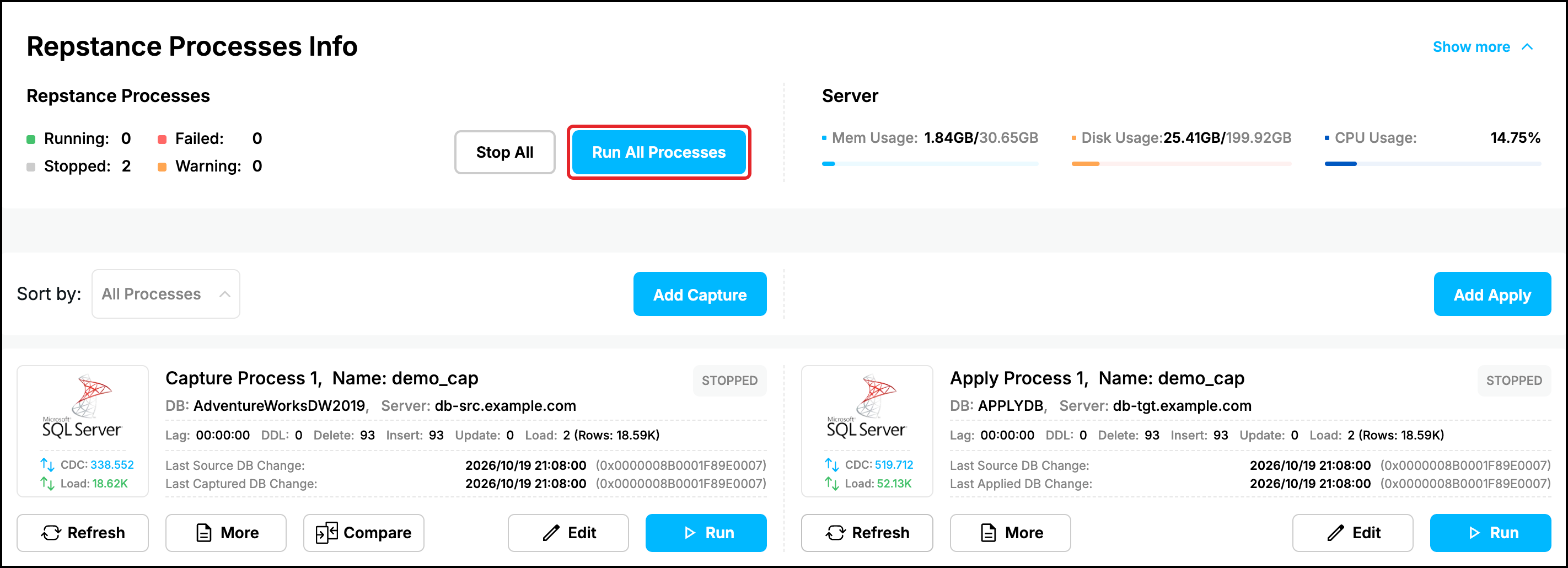
Task: Click server name db-src.example.com
Action: pos(506,406)
